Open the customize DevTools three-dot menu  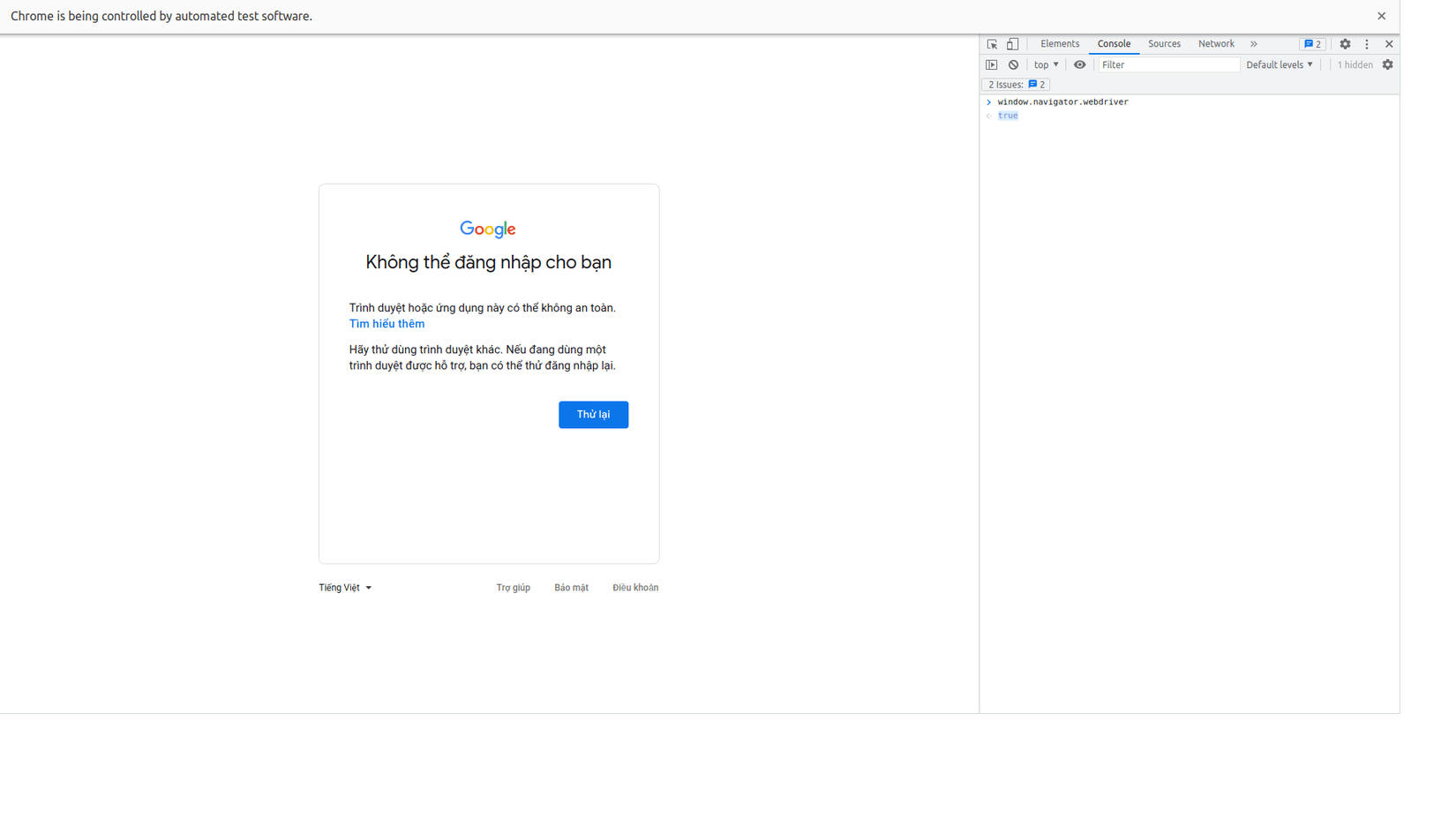point(1367,43)
